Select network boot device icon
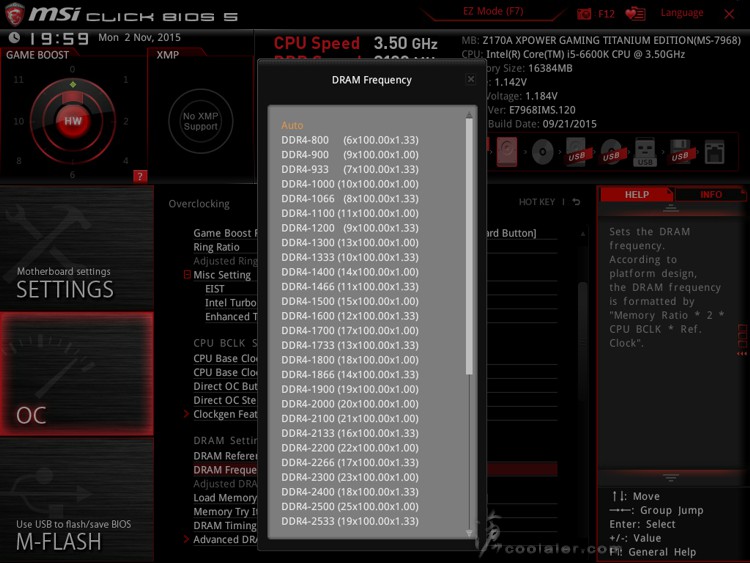Viewport: 750px width, 563px height. click(x=715, y=152)
